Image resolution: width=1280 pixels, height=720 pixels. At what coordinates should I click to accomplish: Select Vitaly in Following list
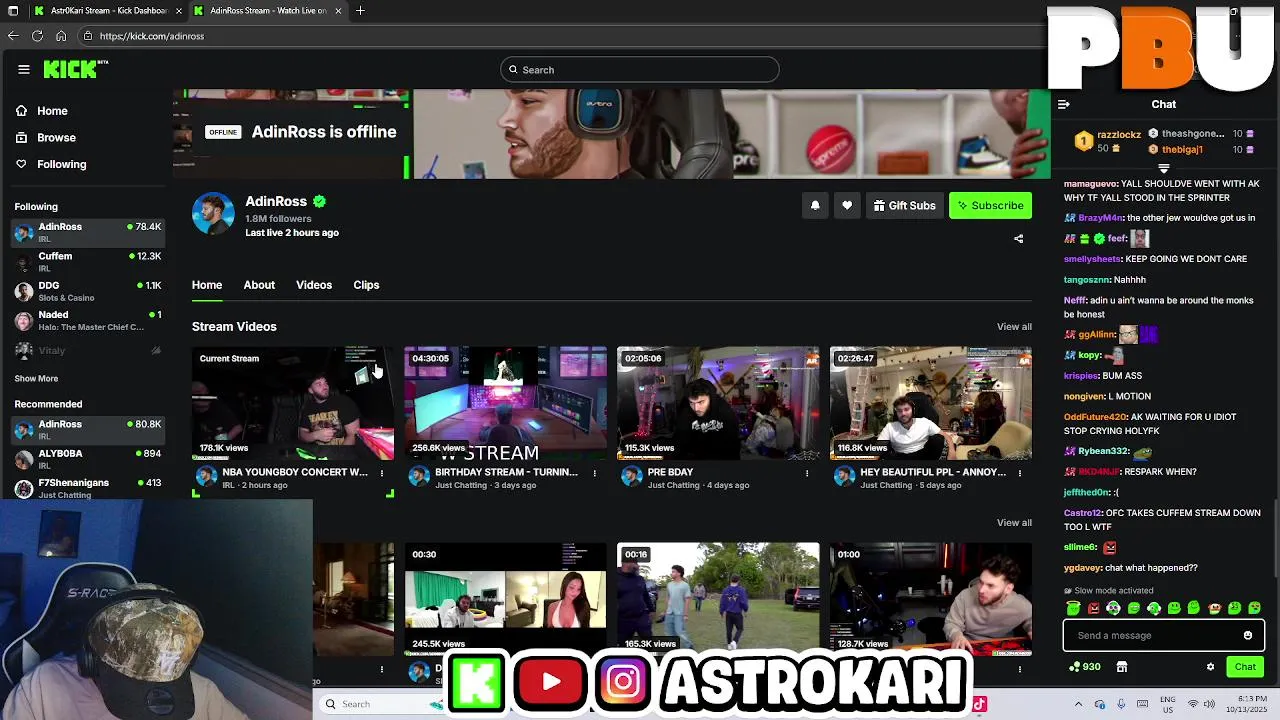coord(88,350)
